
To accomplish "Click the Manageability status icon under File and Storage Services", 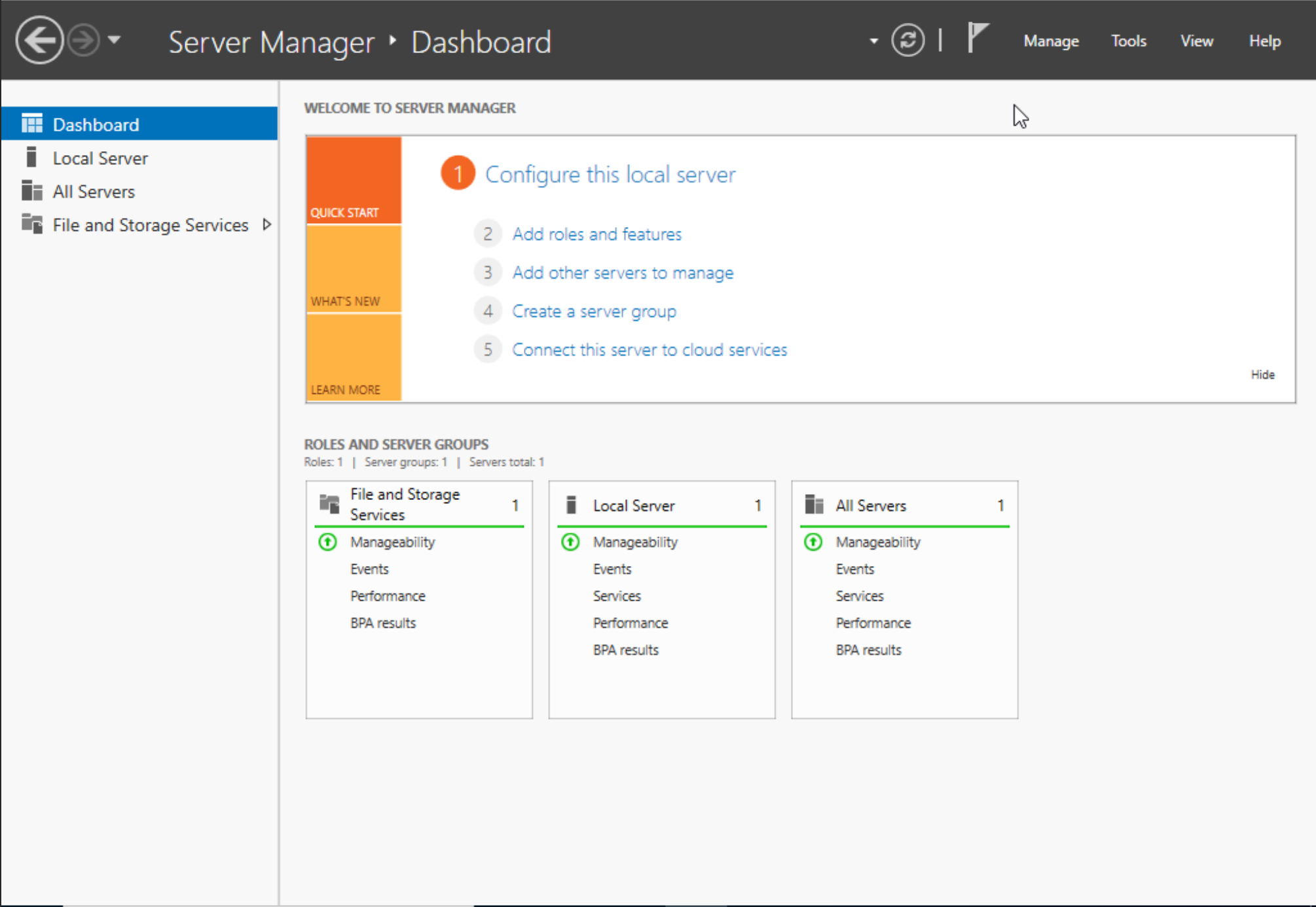I will click(327, 542).
